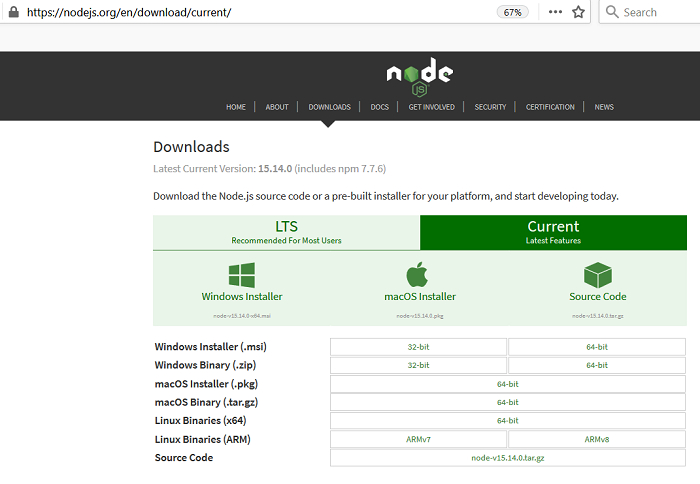Viewport: 700px width, 484px height.
Task: Click the version number 15.14.0
Action: coord(275,169)
